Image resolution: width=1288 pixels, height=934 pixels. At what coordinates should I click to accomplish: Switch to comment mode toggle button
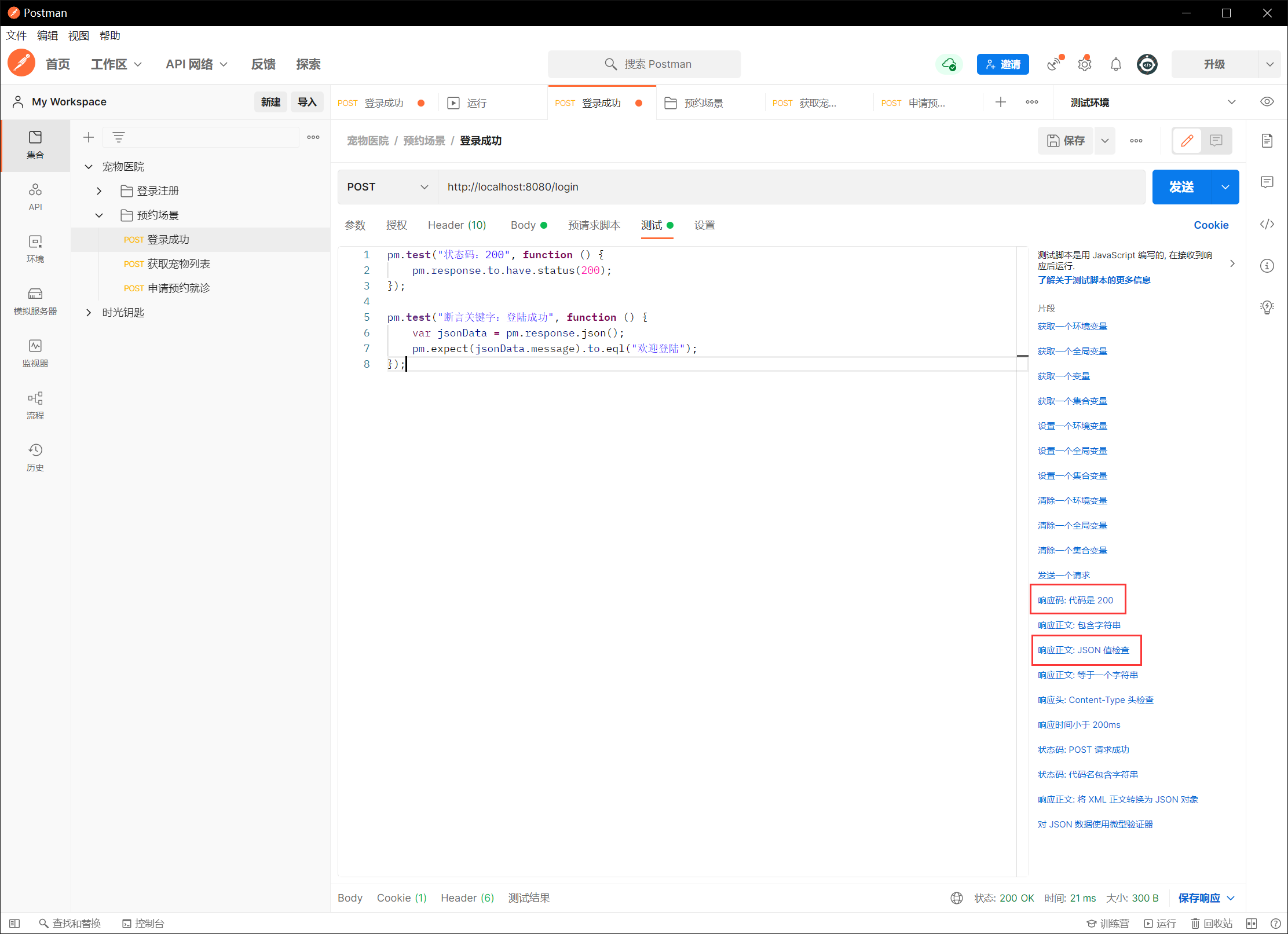pos(1216,141)
